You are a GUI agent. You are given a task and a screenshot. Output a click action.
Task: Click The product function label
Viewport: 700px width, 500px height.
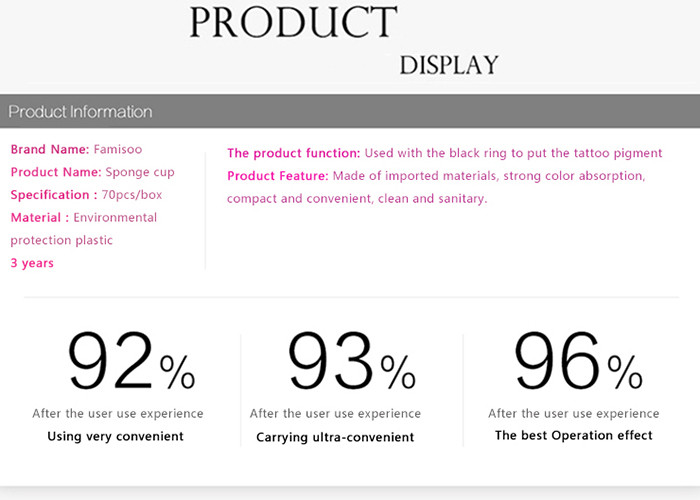click(293, 153)
